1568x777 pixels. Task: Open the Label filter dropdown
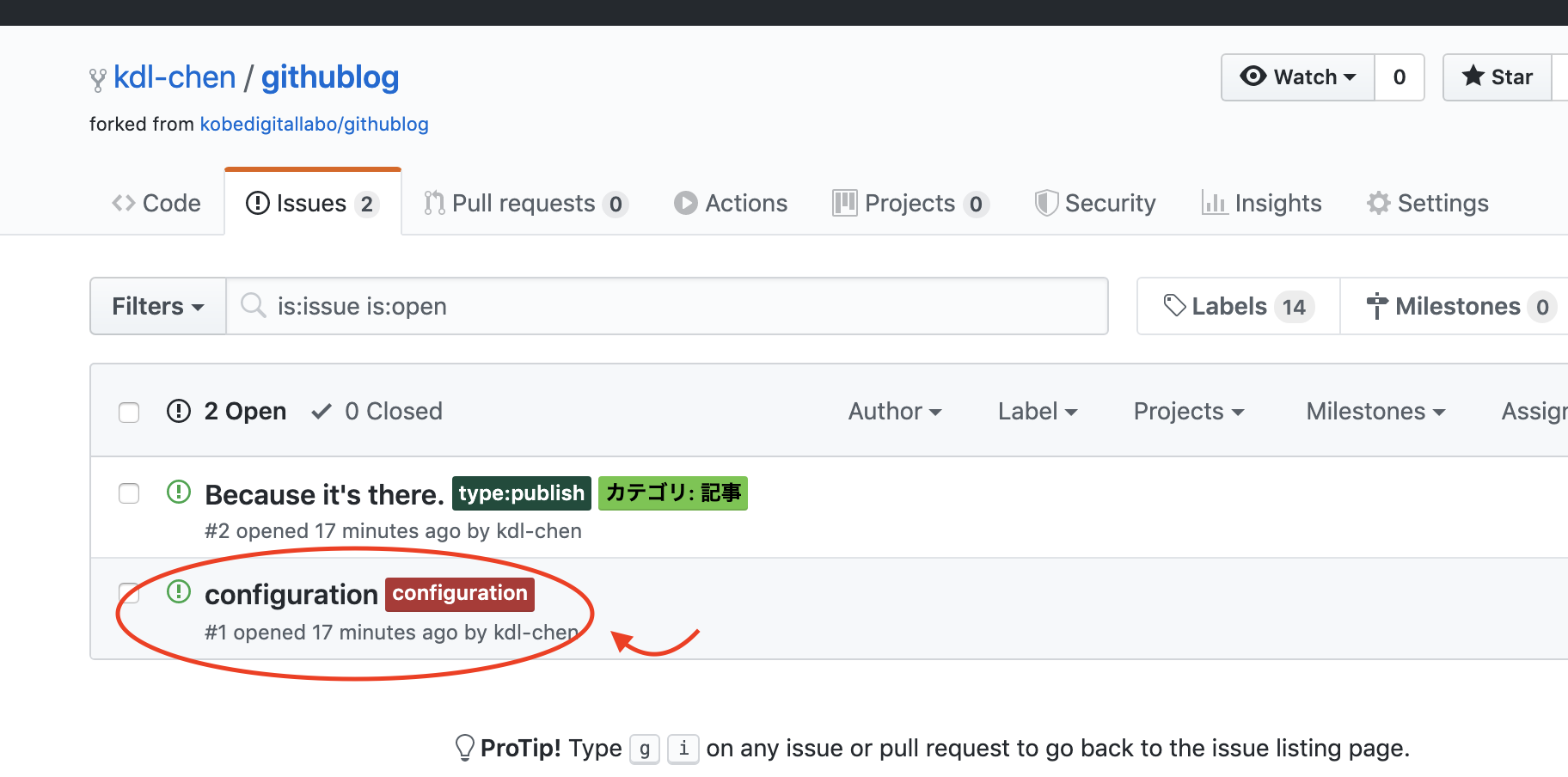[1038, 412]
